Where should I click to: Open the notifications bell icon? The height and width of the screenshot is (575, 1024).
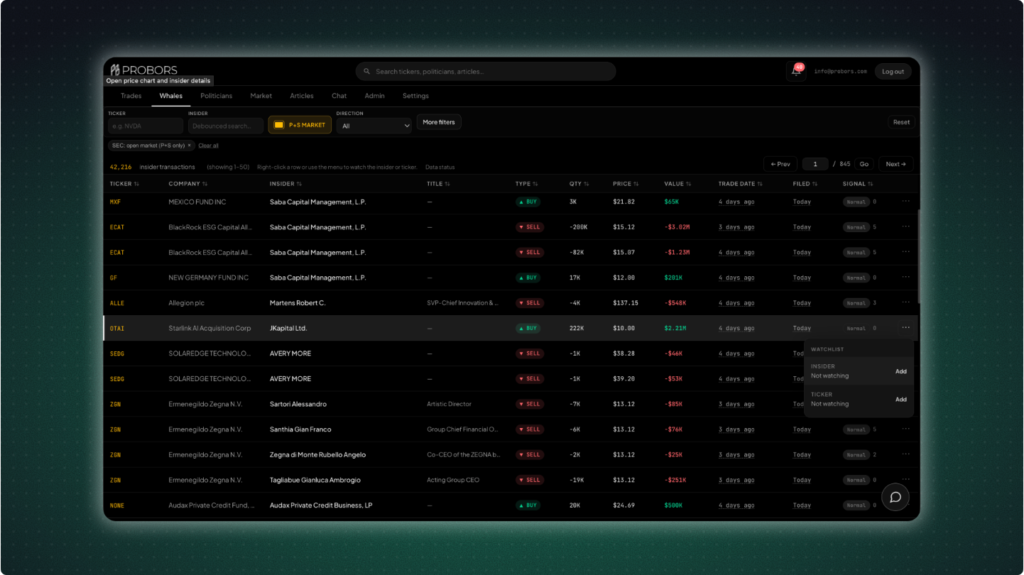pos(795,71)
